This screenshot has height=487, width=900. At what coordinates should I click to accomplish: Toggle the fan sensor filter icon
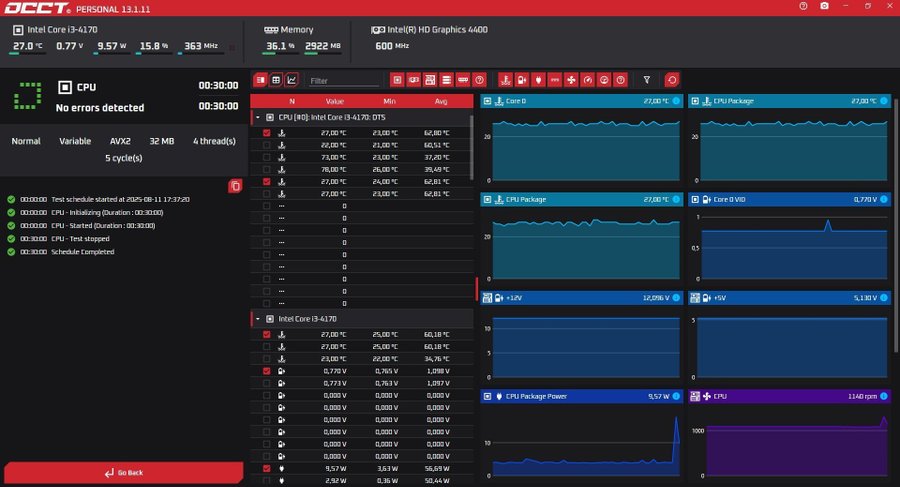point(571,80)
